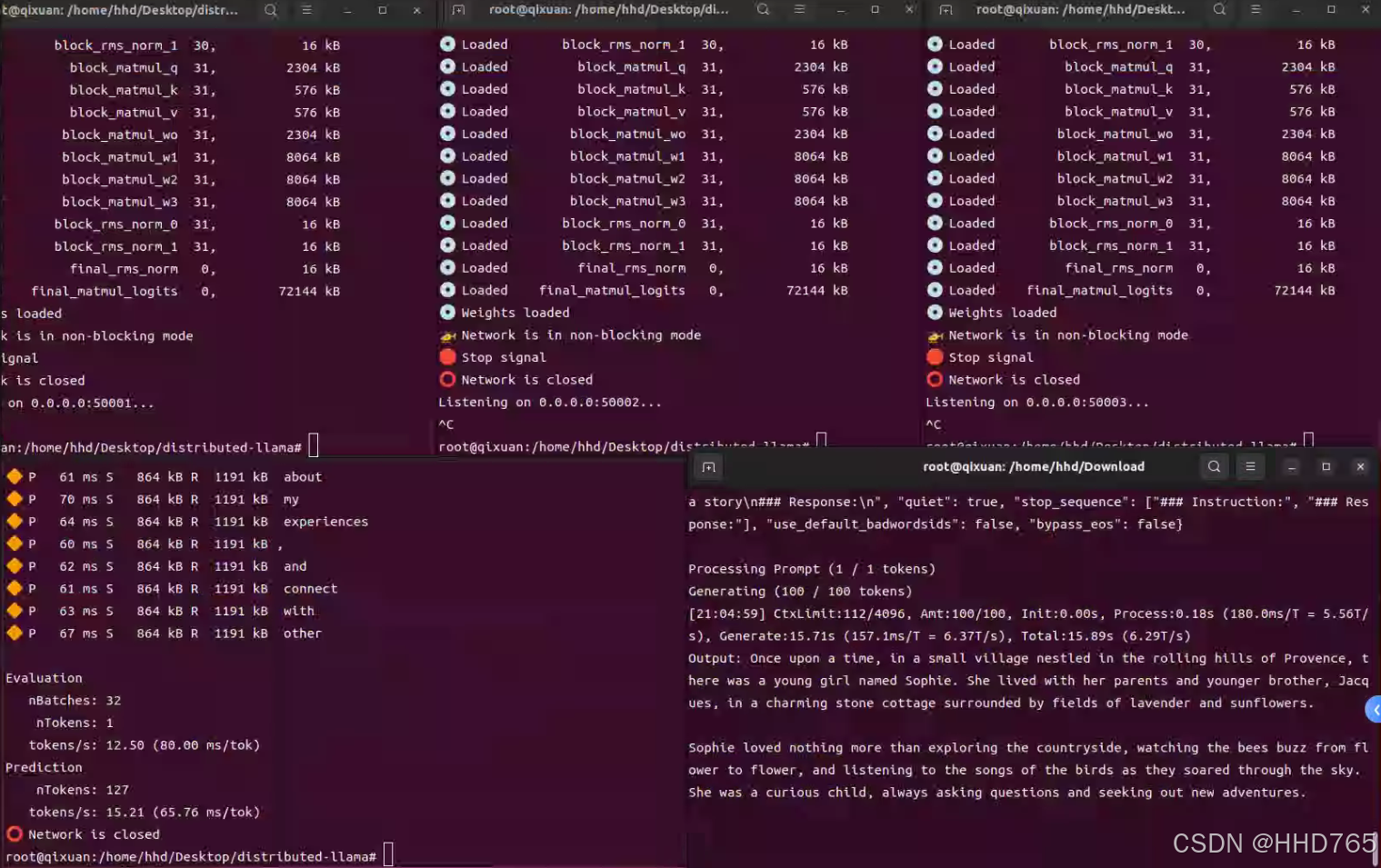Click 'final_matmul_logits' in port 50002 terminal
The image size is (1381, 868).
click(x=612, y=291)
